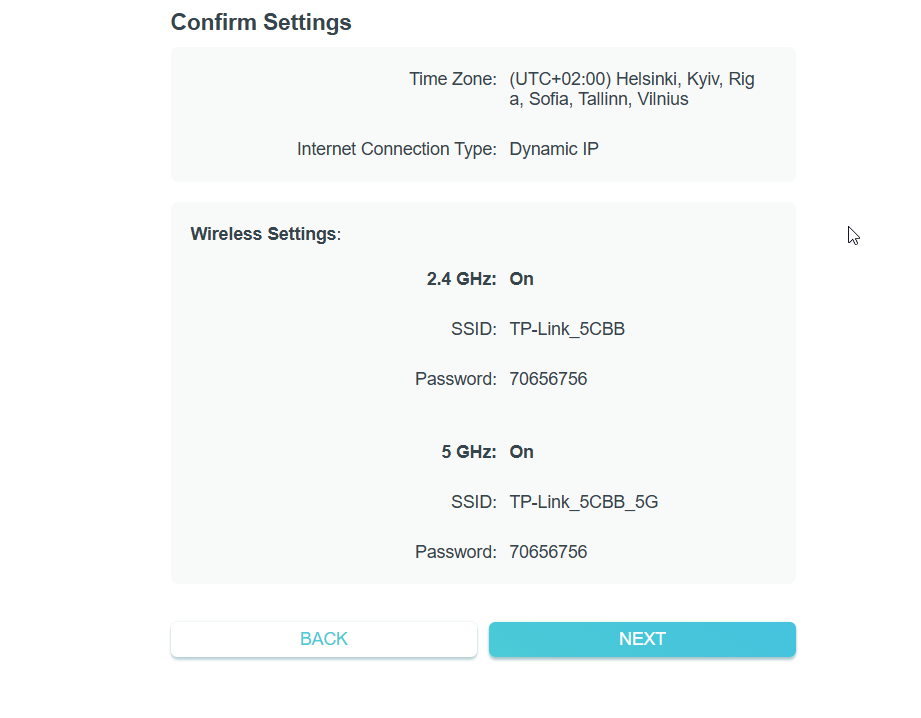The image size is (921, 718).
Task: Click the TP-Link_5CBB_5G network name
Action: (583, 502)
